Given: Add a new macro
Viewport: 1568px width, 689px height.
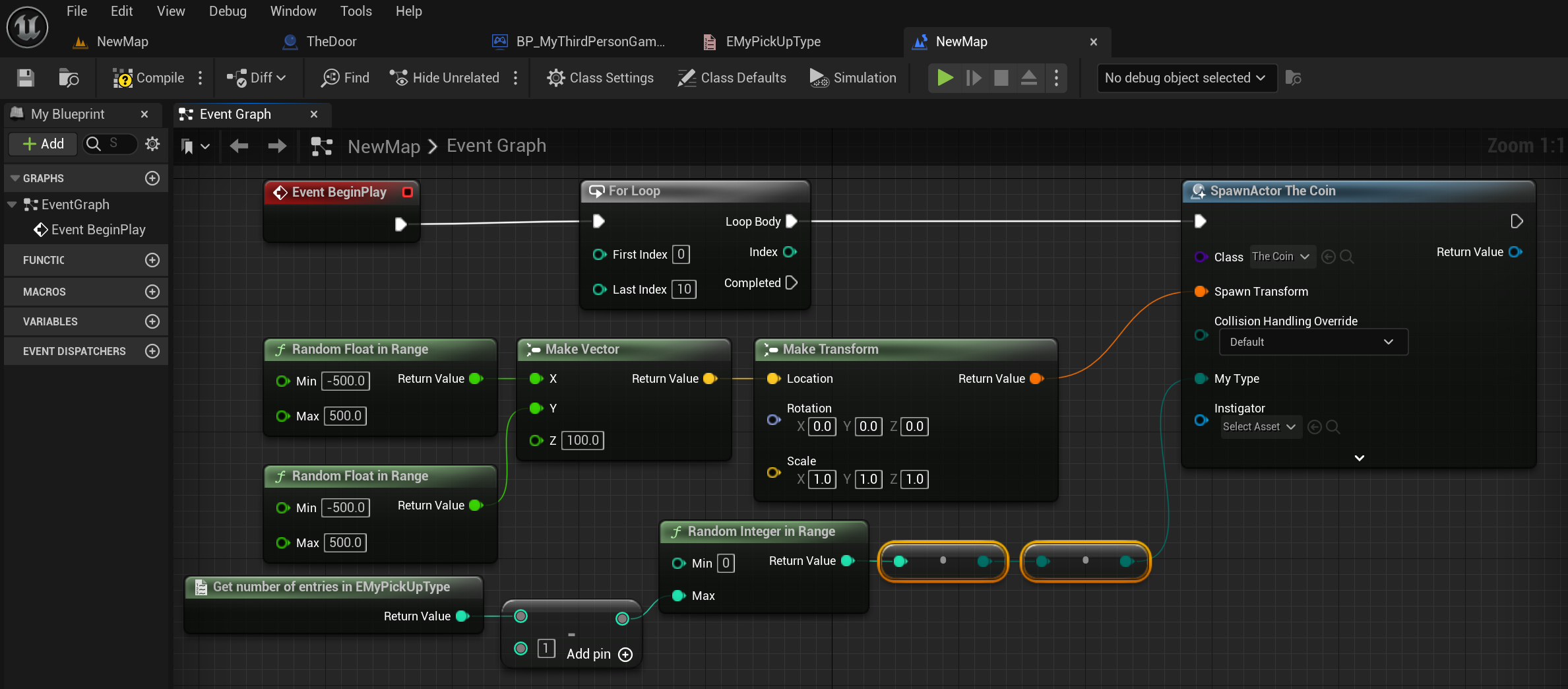Looking at the screenshot, I should click(x=152, y=292).
